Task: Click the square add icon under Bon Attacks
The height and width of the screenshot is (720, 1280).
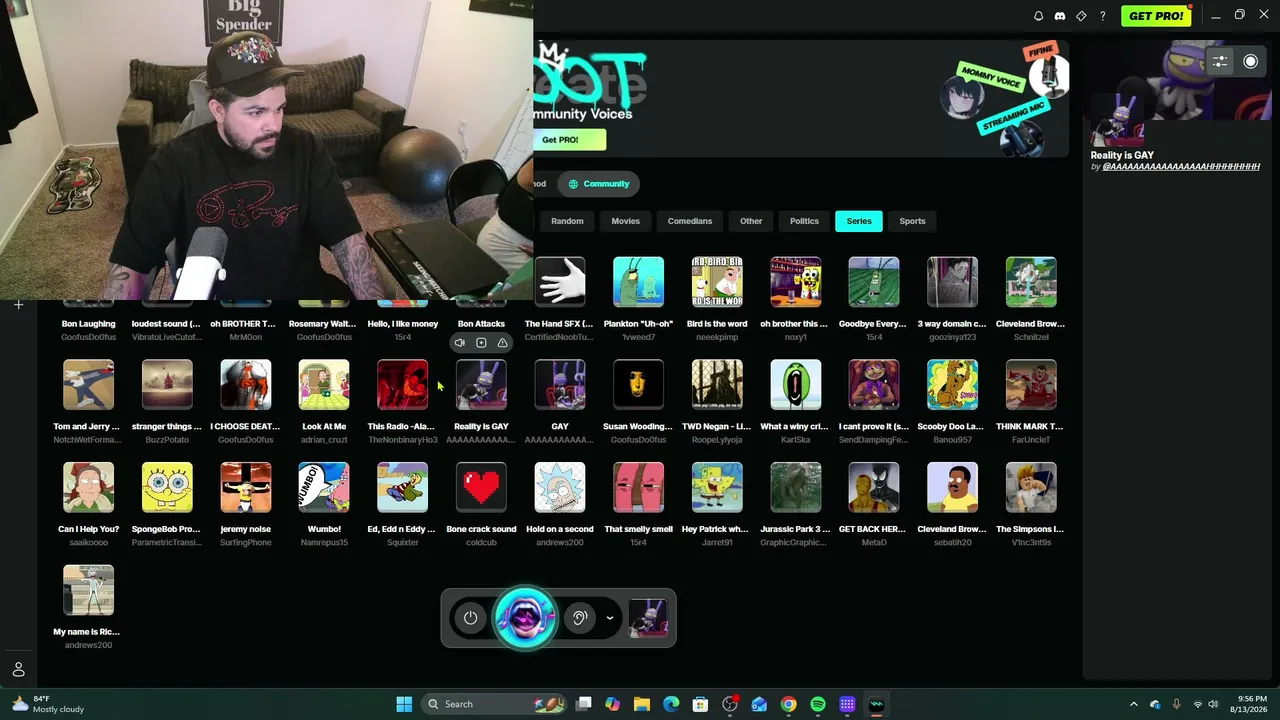Action: click(481, 343)
